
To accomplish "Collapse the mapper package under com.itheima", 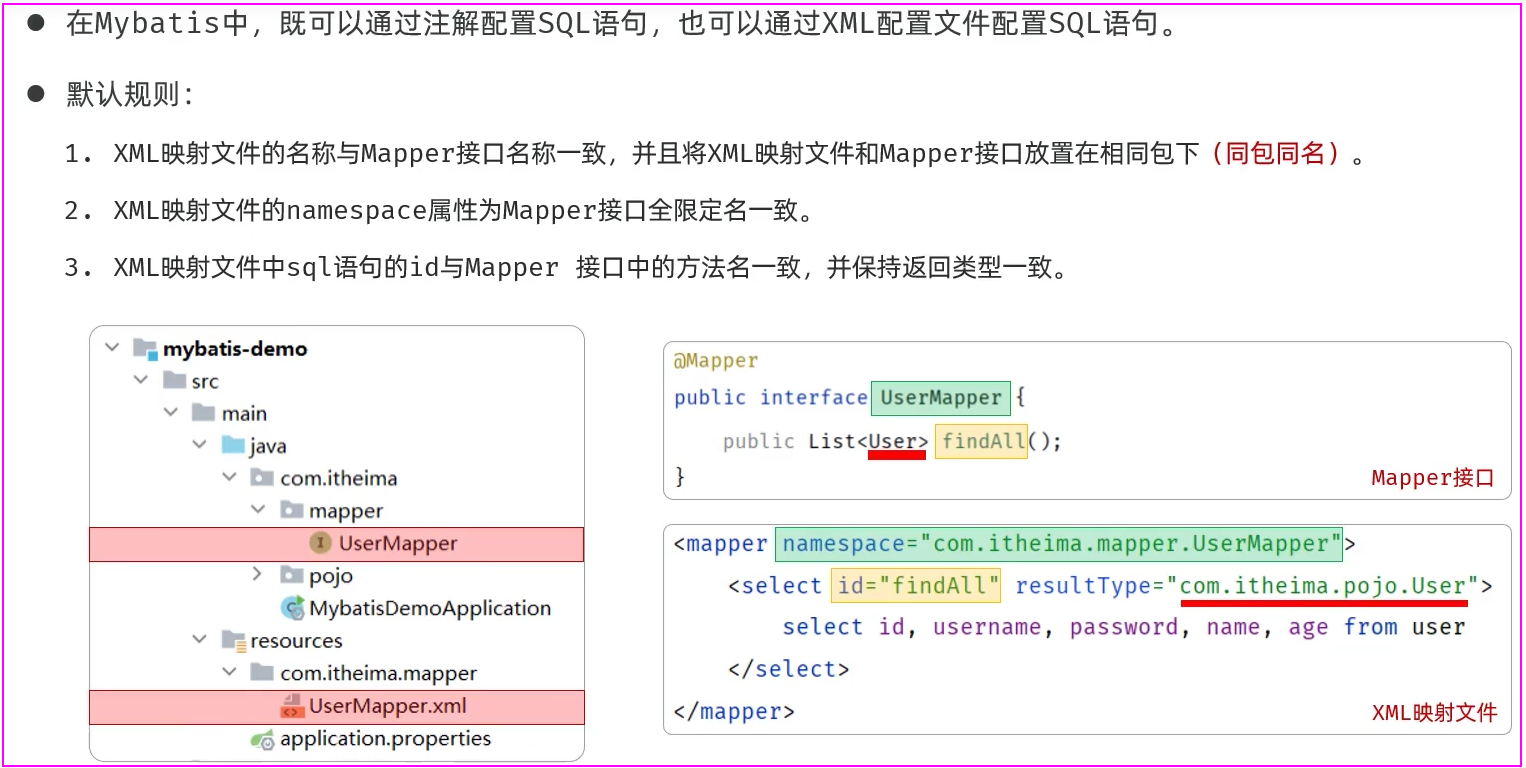I will [258, 510].
